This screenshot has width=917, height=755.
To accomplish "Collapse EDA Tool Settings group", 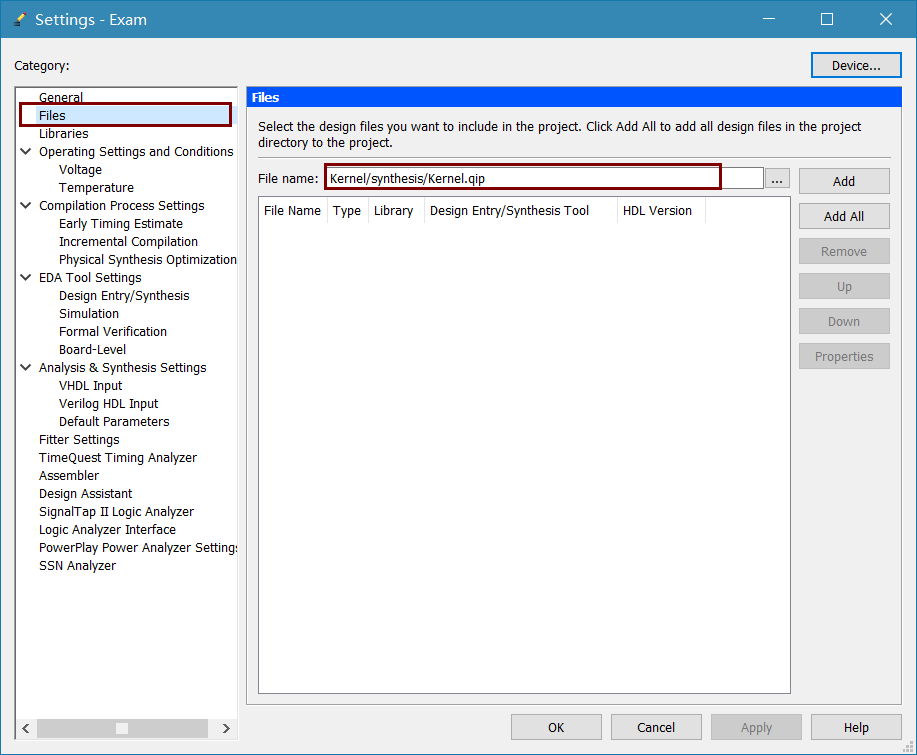I will pos(26,277).
